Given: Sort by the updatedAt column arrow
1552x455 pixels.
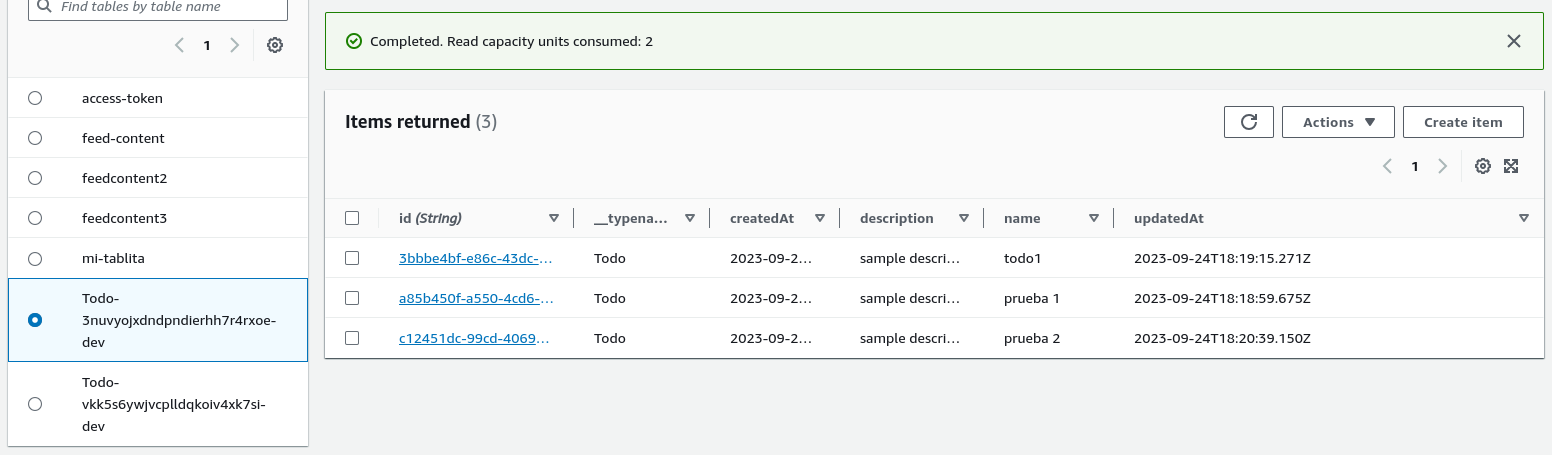Looking at the screenshot, I should (x=1523, y=218).
